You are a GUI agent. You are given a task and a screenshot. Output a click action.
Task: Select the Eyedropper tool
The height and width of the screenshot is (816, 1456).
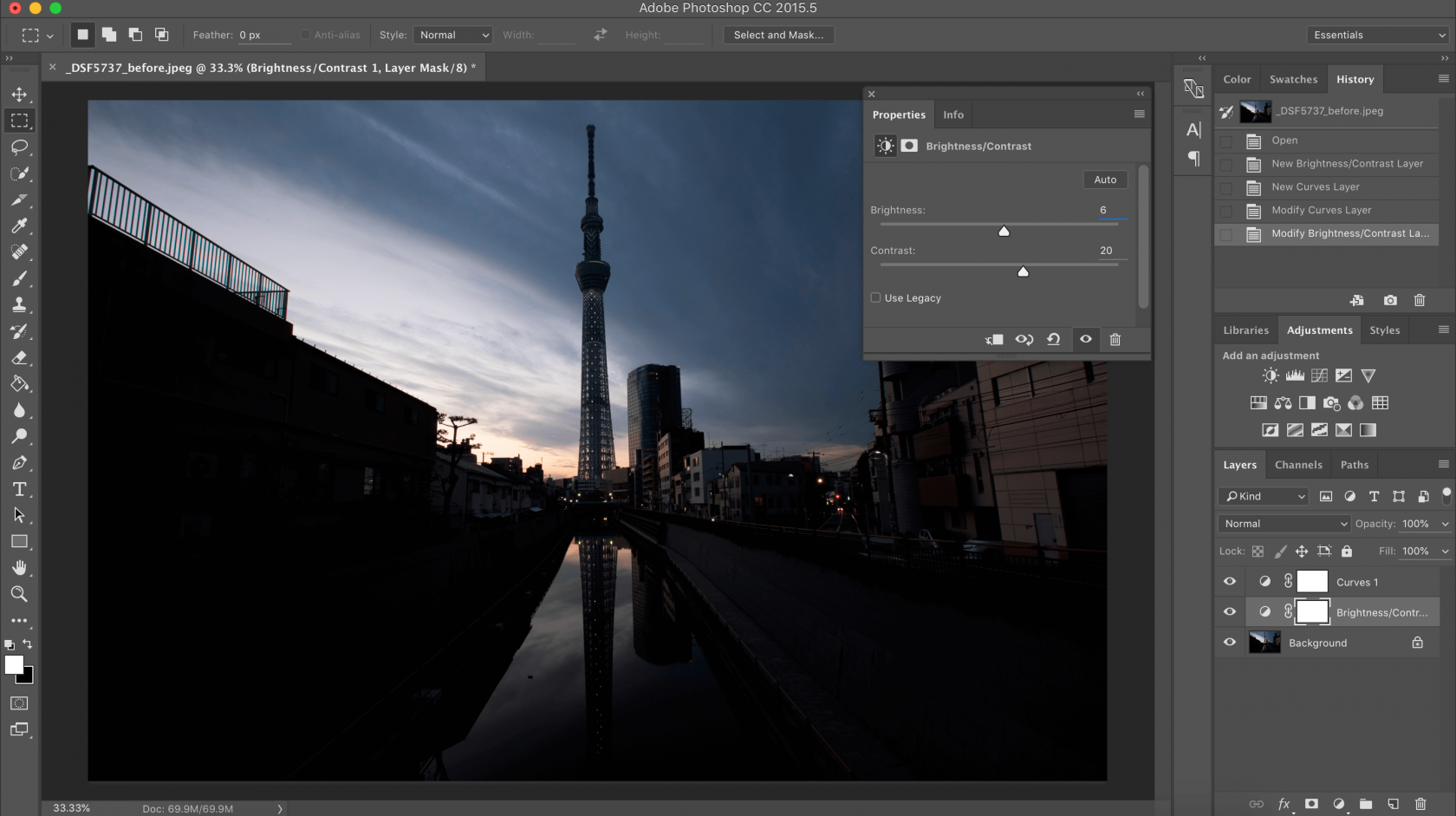[x=20, y=226]
